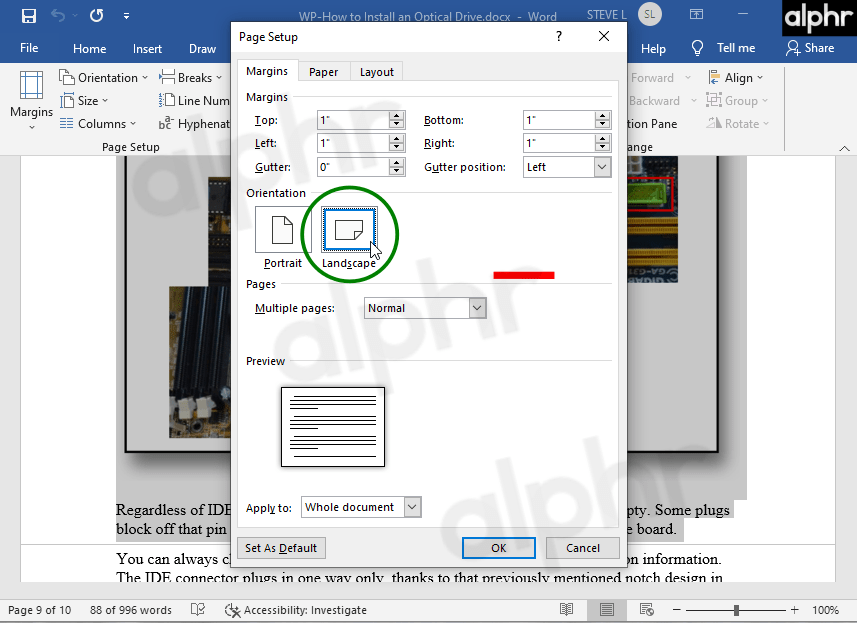Click the 100% zoom level

tap(825, 610)
